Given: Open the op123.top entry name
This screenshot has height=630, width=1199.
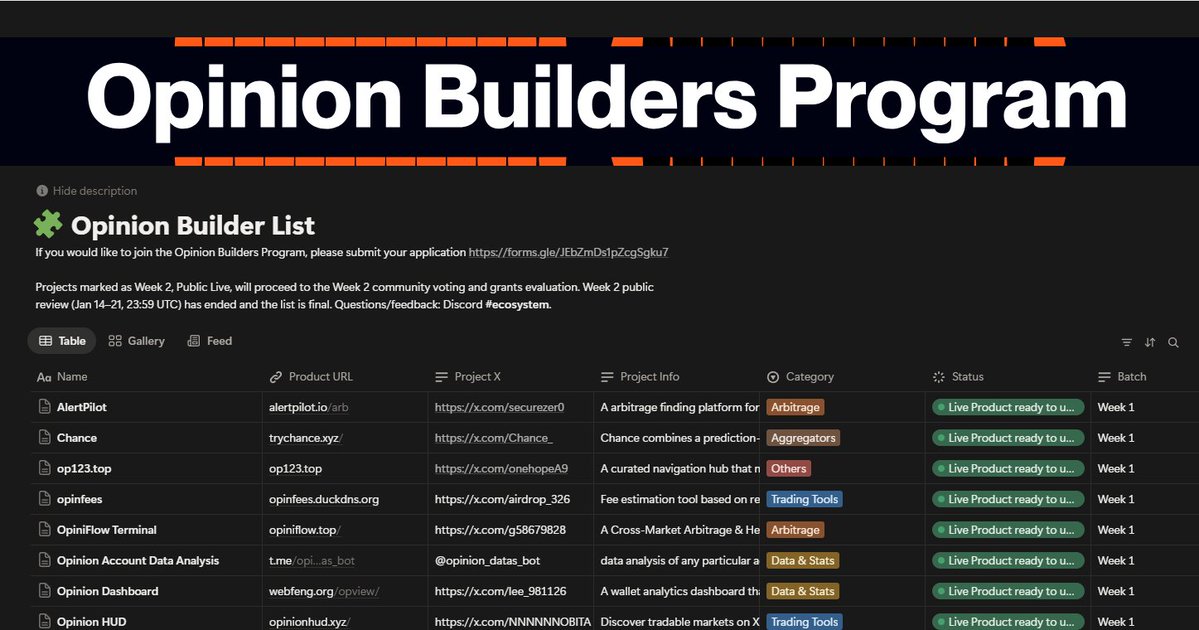Looking at the screenshot, I should click(84, 469).
